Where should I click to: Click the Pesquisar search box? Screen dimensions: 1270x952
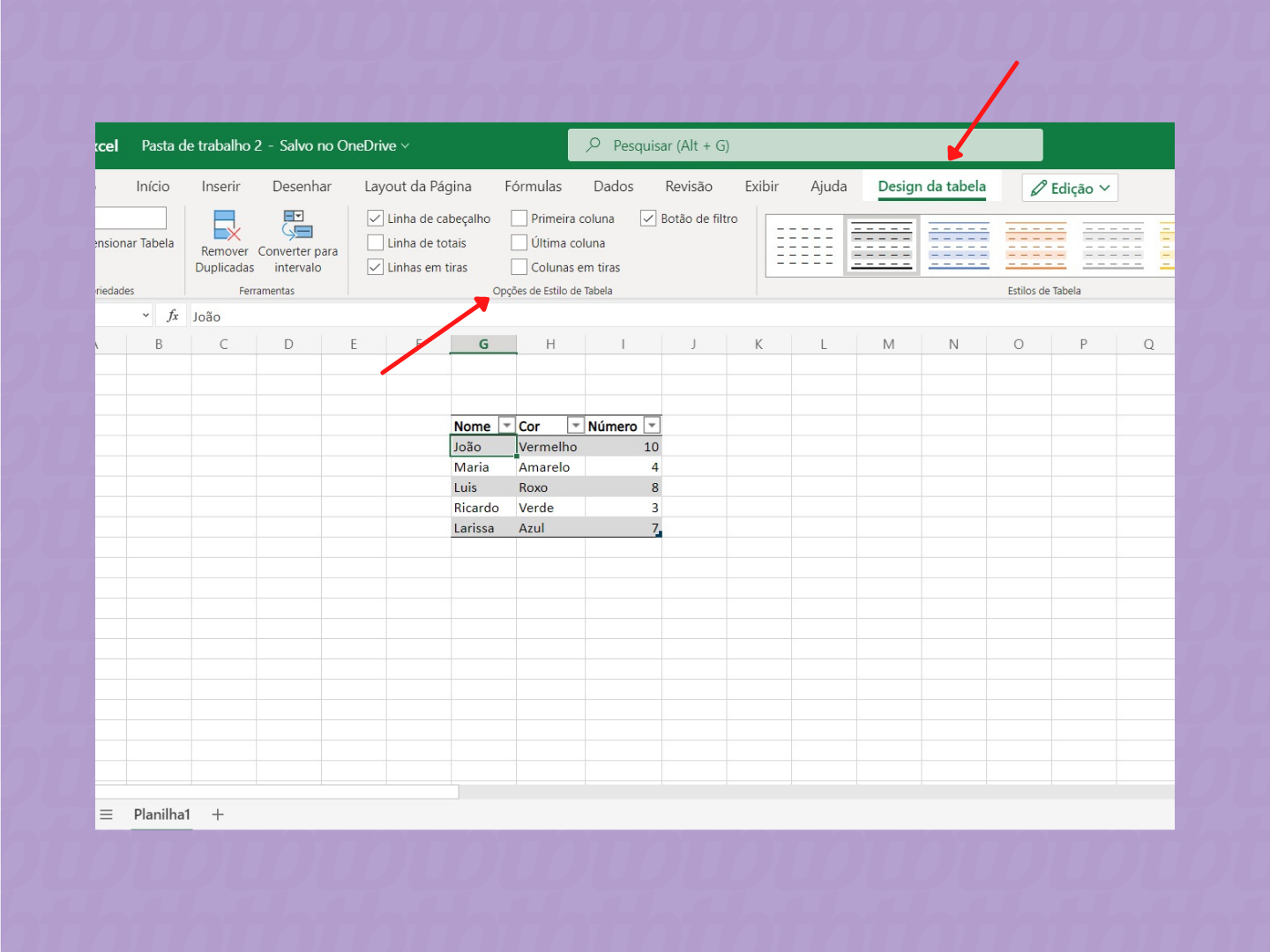point(805,145)
